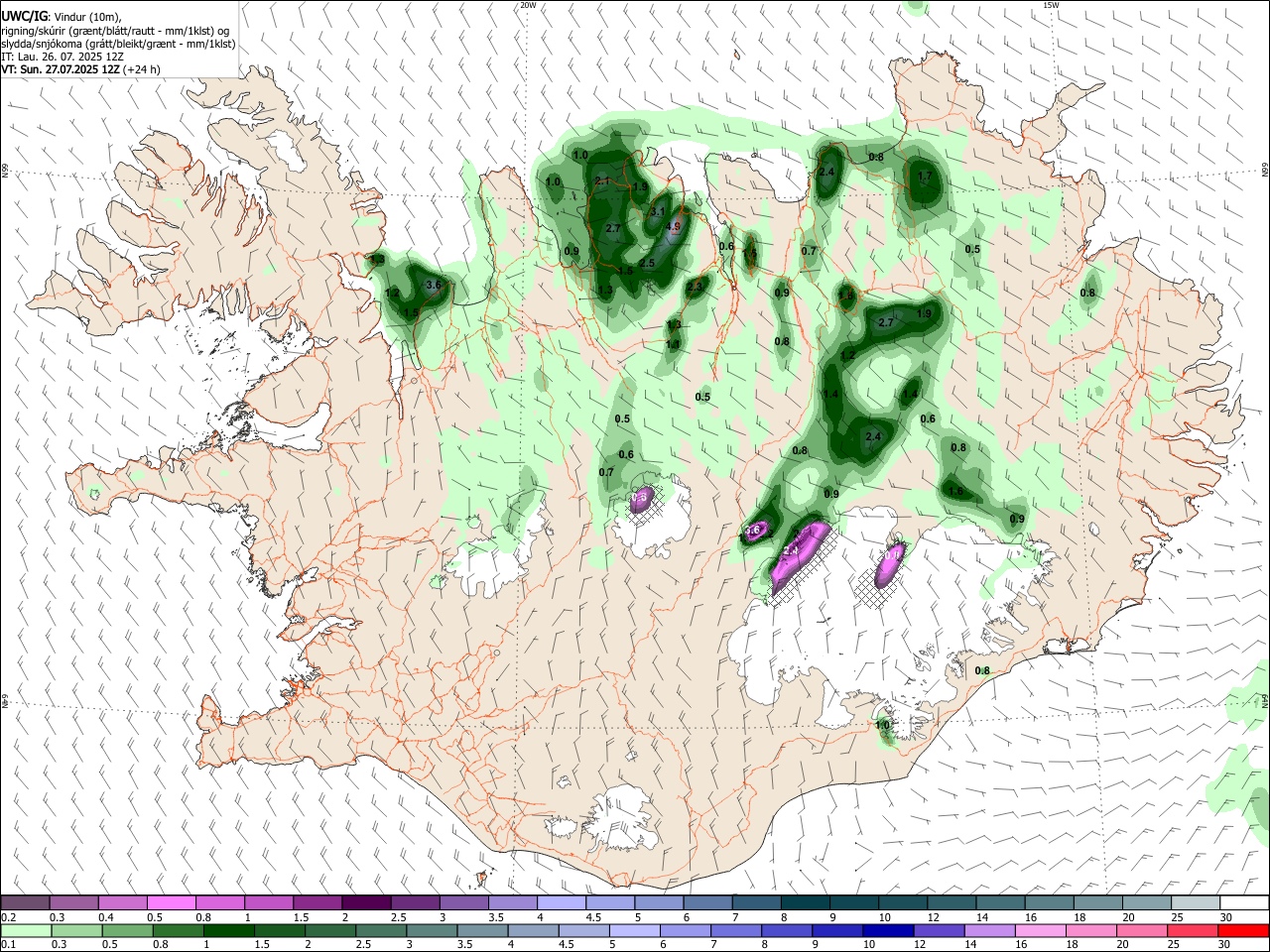1270x952 pixels.
Task: Click the 1.7 rainfall value in the northeast
Action: 925,176
